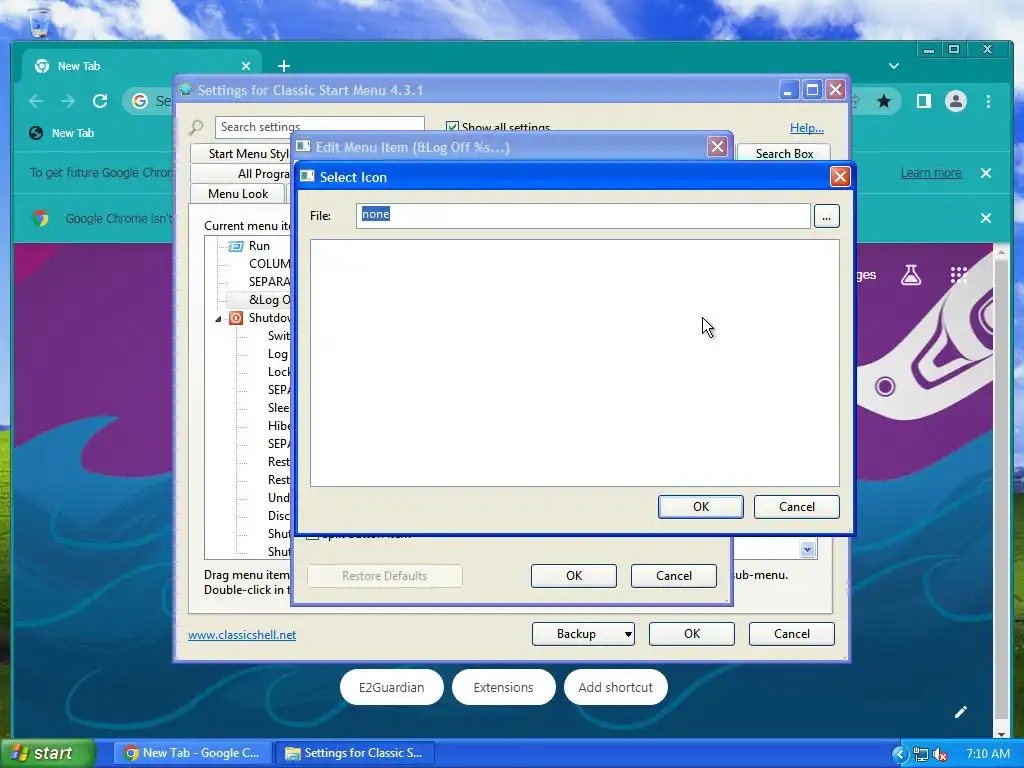Dismiss the default browser infobar
This screenshot has height=768, width=1024.
[x=986, y=218]
